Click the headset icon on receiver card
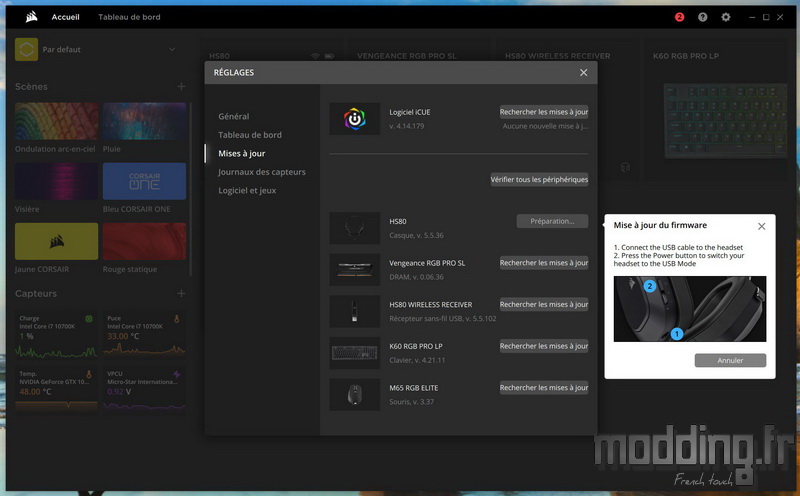 pyautogui.click(x=625, y=167)
